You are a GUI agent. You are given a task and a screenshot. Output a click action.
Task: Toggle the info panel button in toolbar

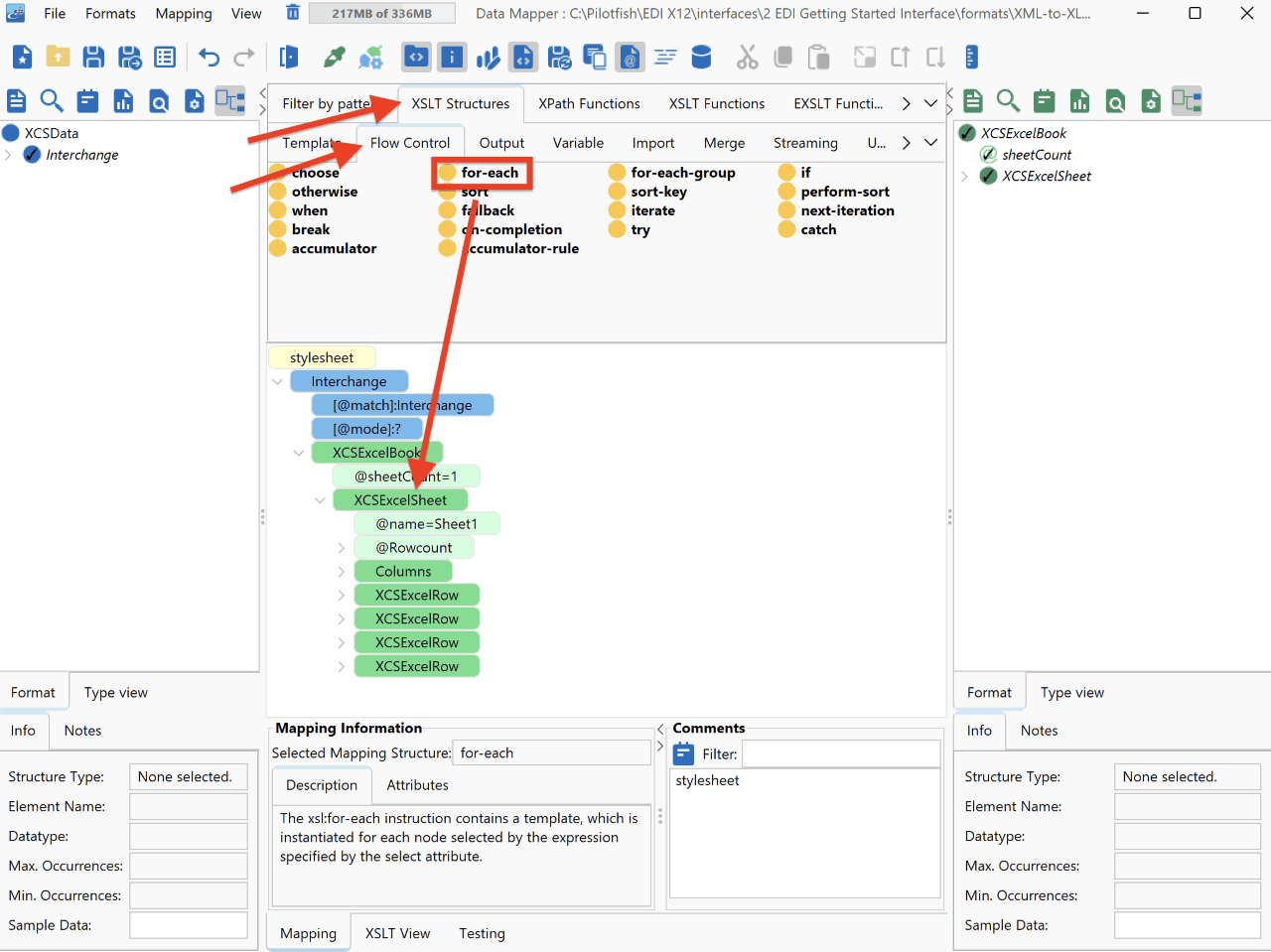(x=452, y=58)
